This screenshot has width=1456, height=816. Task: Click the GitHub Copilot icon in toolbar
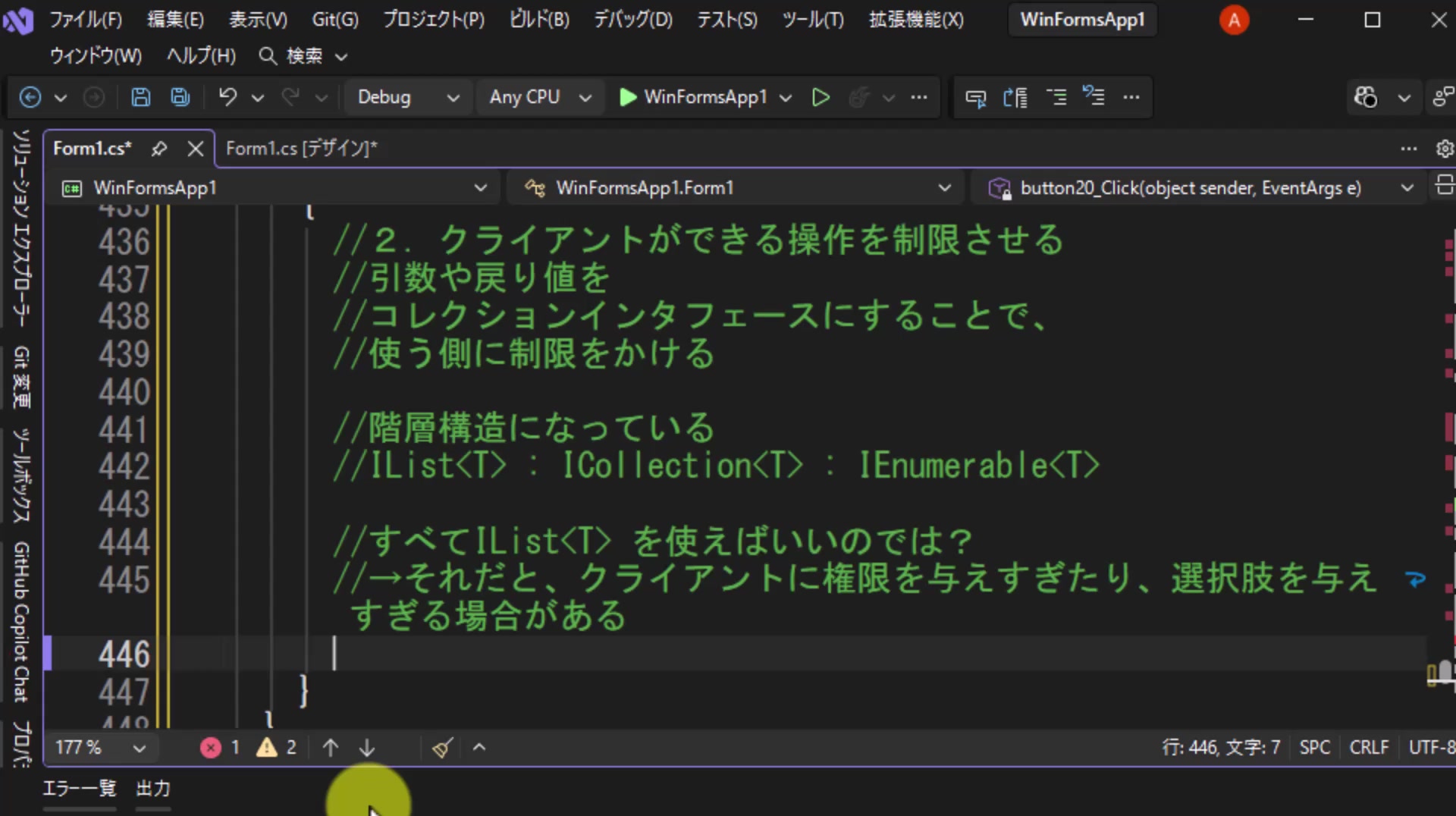click(x=1366, y=97)
